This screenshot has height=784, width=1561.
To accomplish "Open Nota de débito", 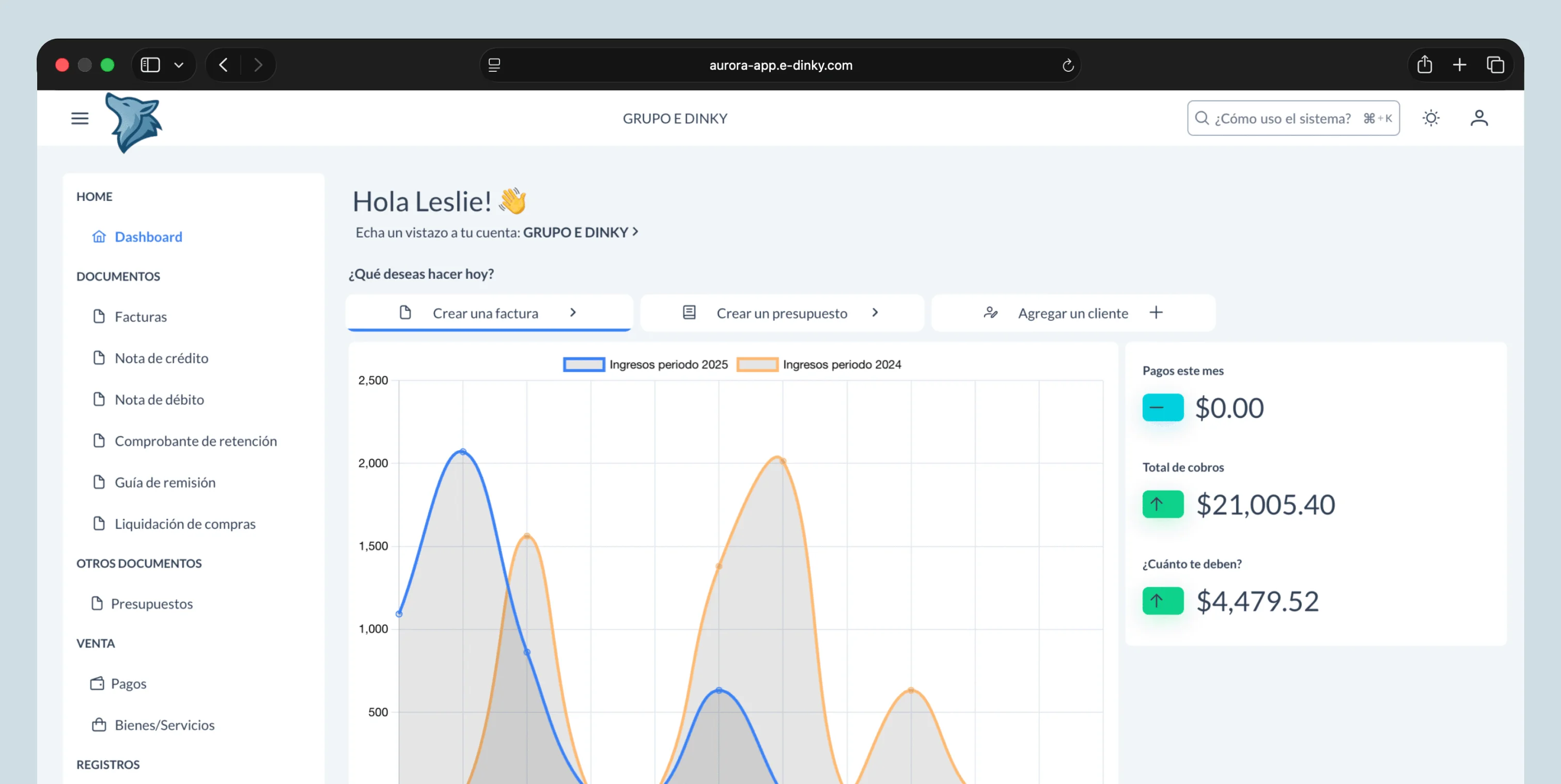I will tap(160, 399).
